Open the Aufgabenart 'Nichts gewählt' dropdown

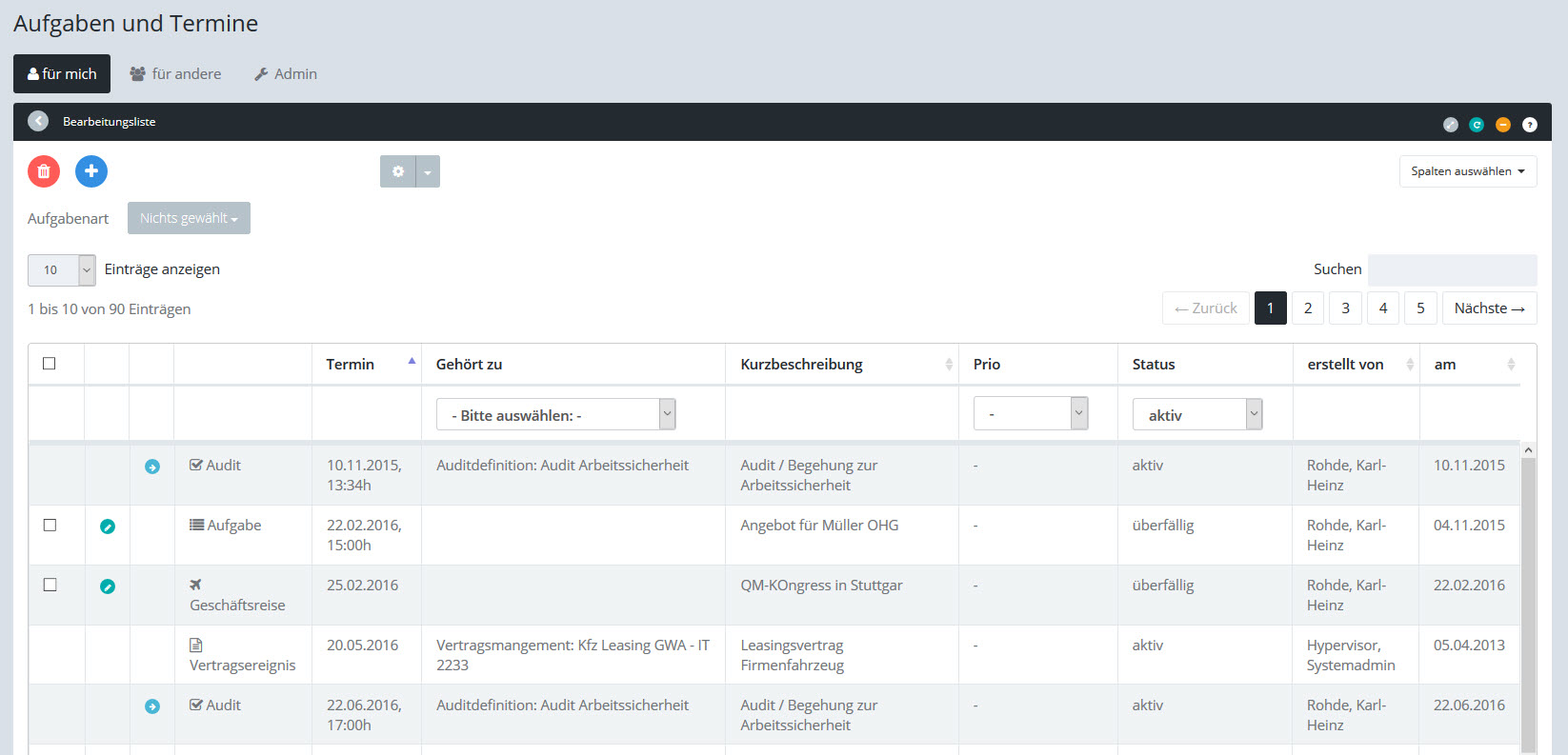coord(189,218)
